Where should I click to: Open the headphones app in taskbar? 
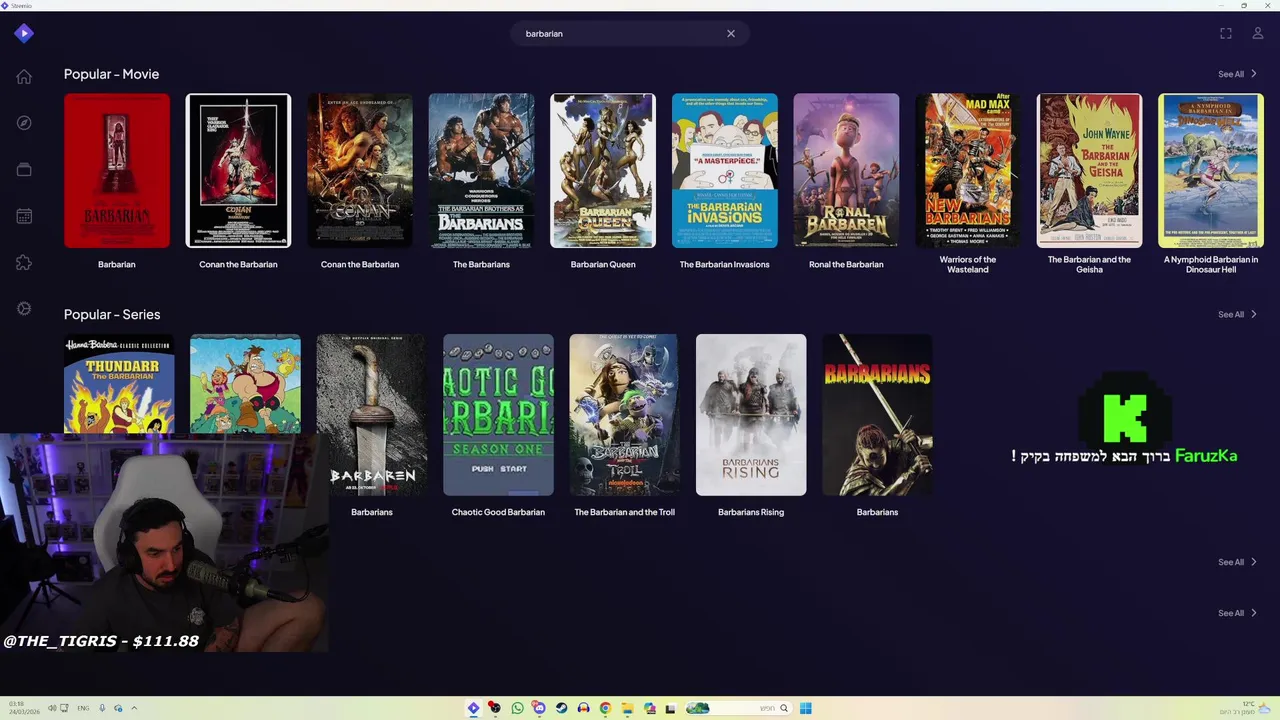pyautogui.click(x=583, y=708)
